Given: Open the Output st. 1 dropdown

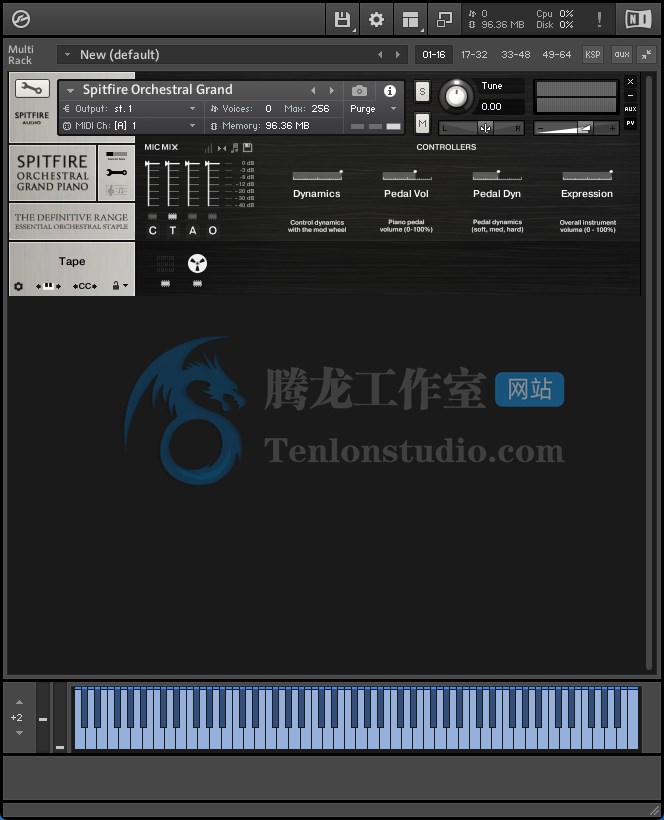Looking at the screenshot, I should coord(129,109).
